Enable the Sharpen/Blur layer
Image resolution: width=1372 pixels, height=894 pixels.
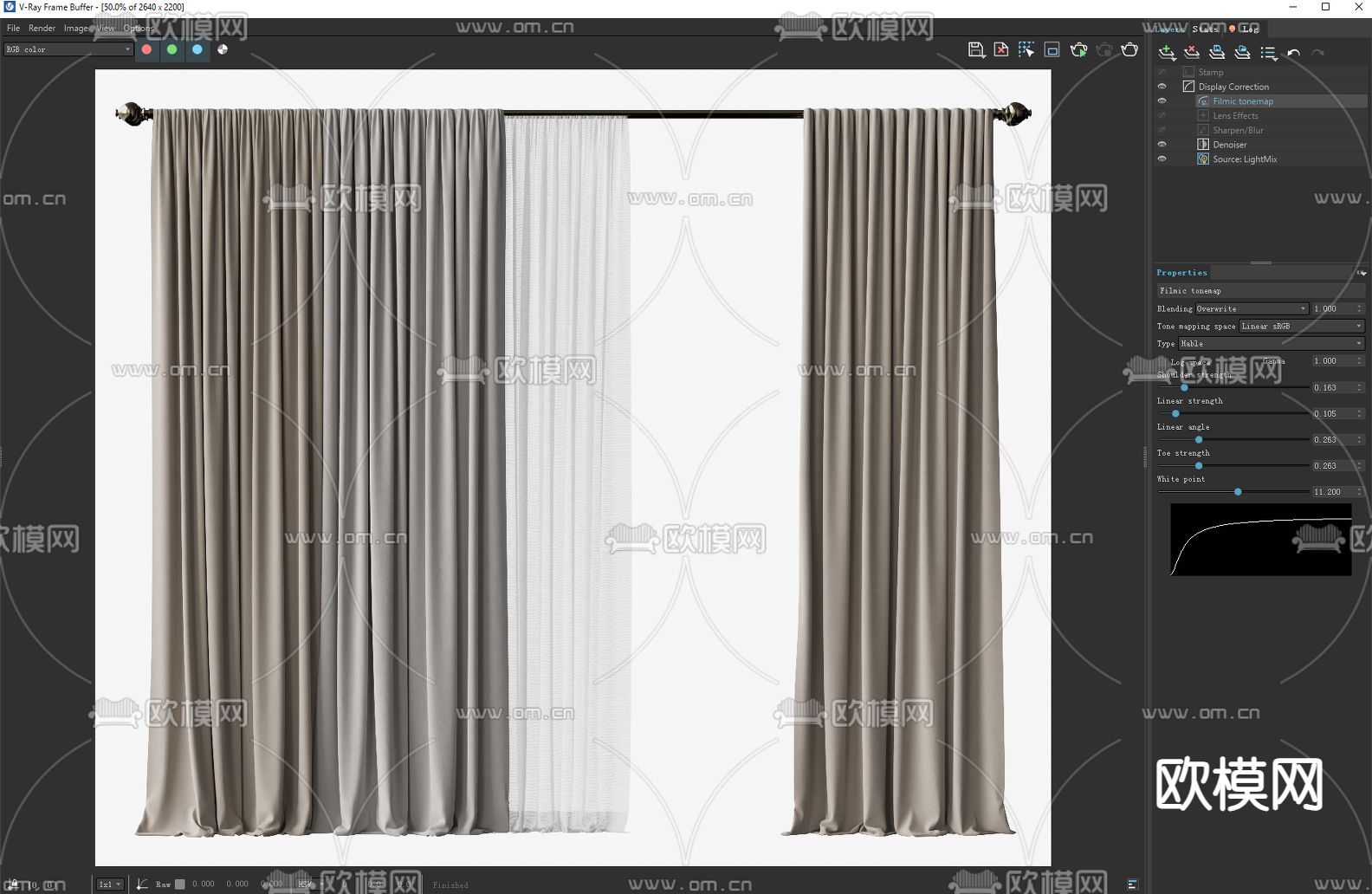click(1162, 130)
